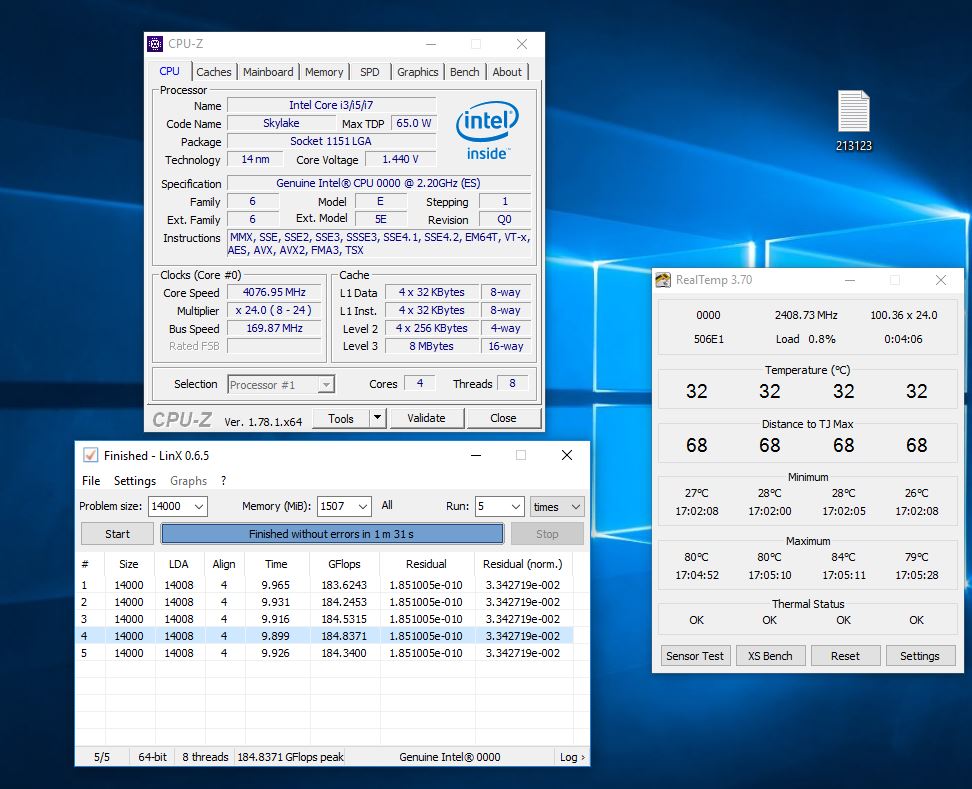The width and height of the screenshot is (972, 789).
Task: Open the Settings menu in LinX
Action: tap(135, 481)
